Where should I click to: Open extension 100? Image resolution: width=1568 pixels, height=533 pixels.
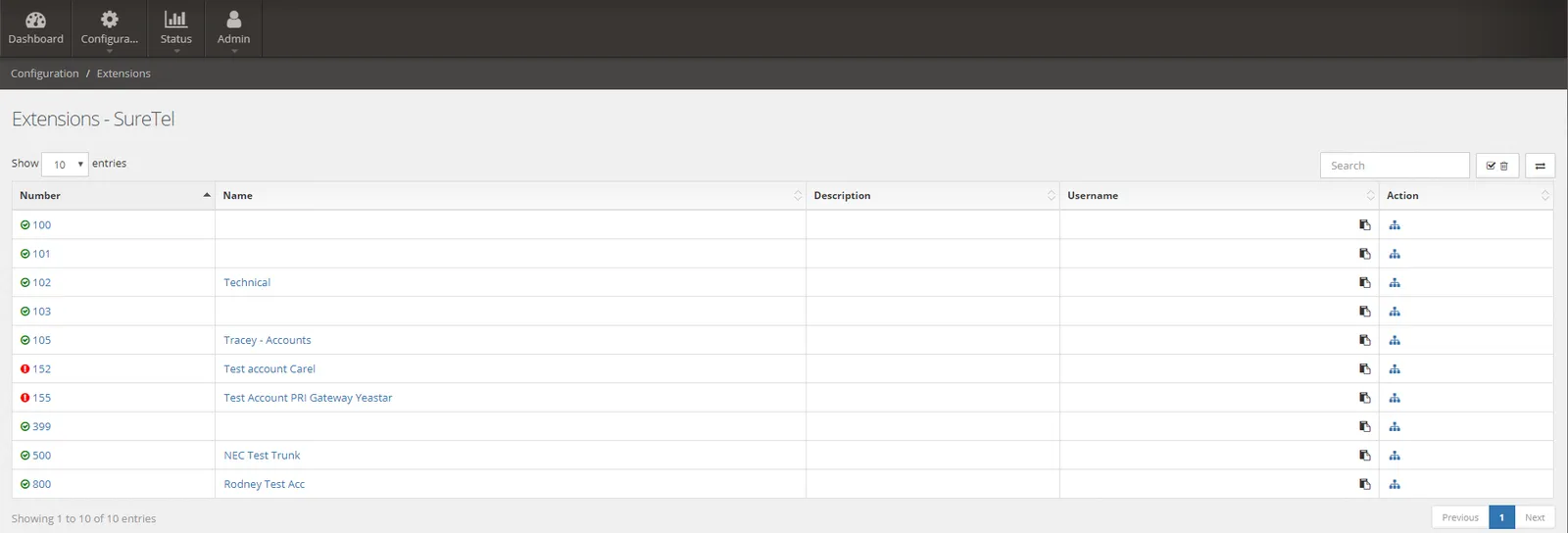tap(41, 225)
